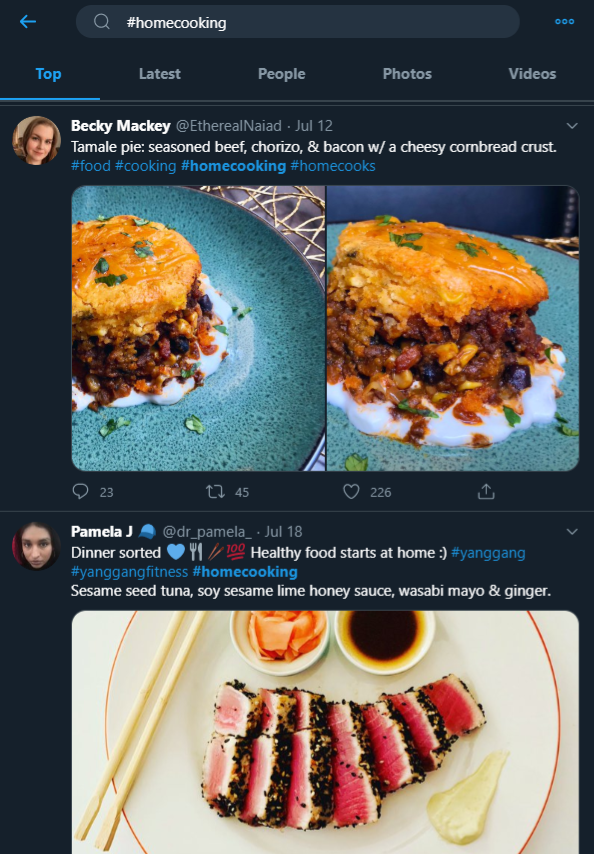
Task: Click the reply icon on Becky Mackey's tweet
Action: (79, 492)
